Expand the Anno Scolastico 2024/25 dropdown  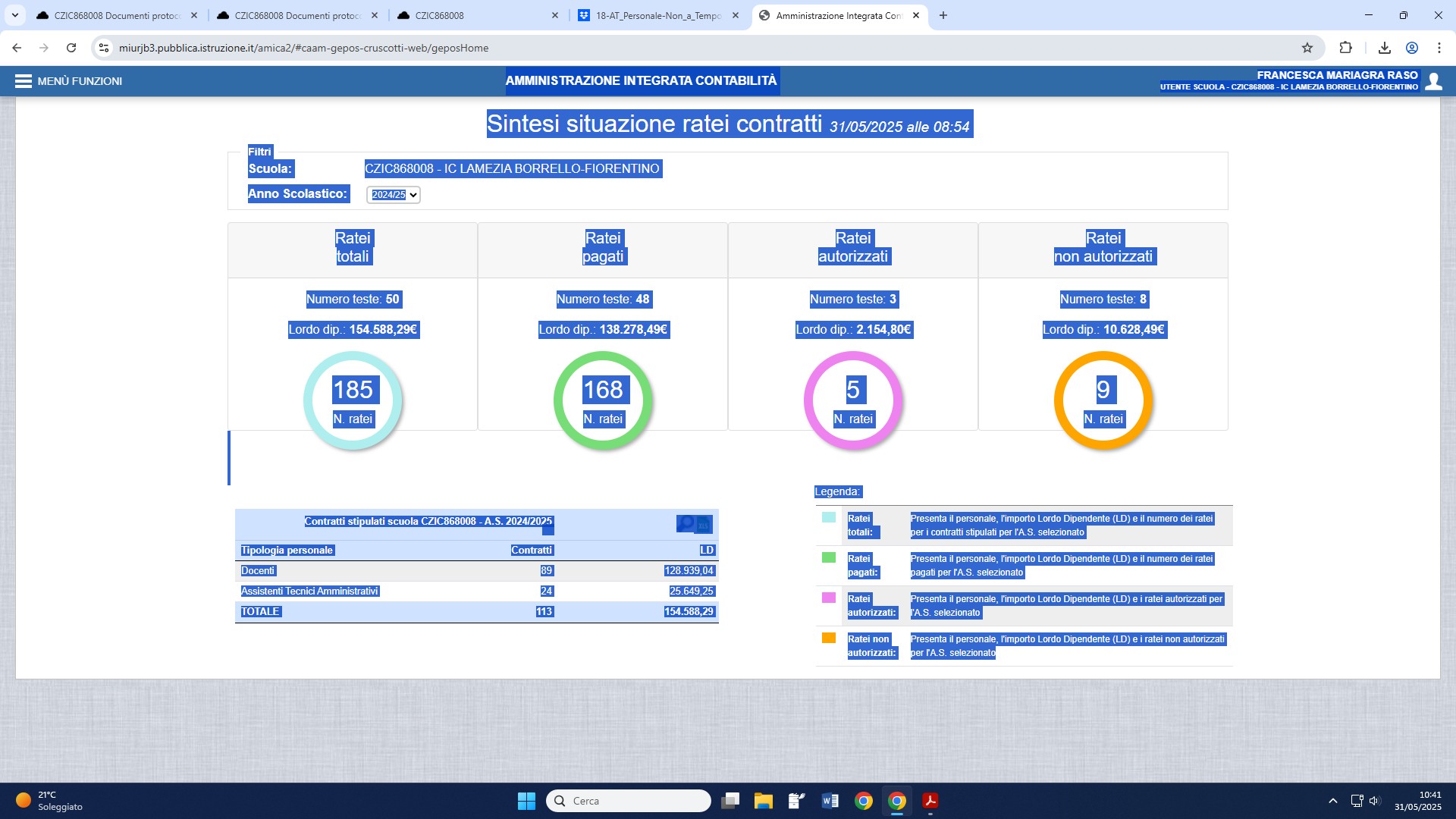click(394, 195)
